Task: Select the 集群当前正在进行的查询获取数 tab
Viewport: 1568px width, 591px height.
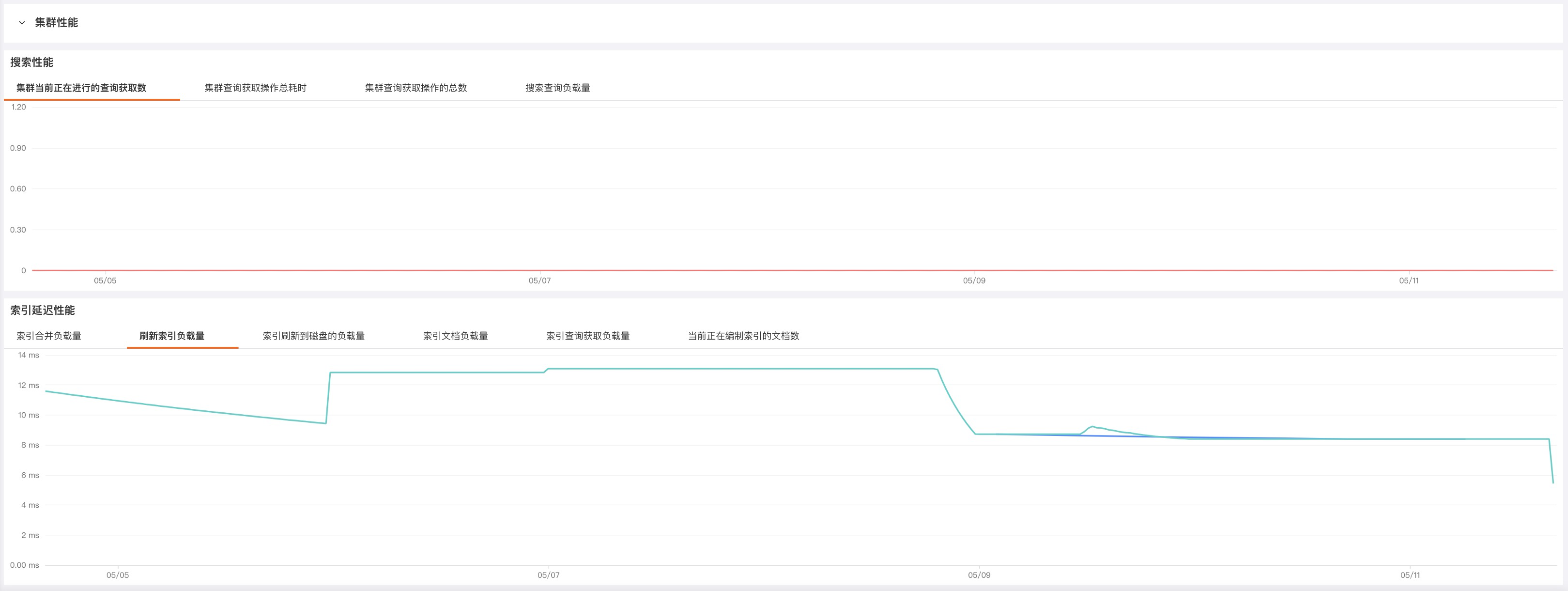Action: (x=81, y=88)
